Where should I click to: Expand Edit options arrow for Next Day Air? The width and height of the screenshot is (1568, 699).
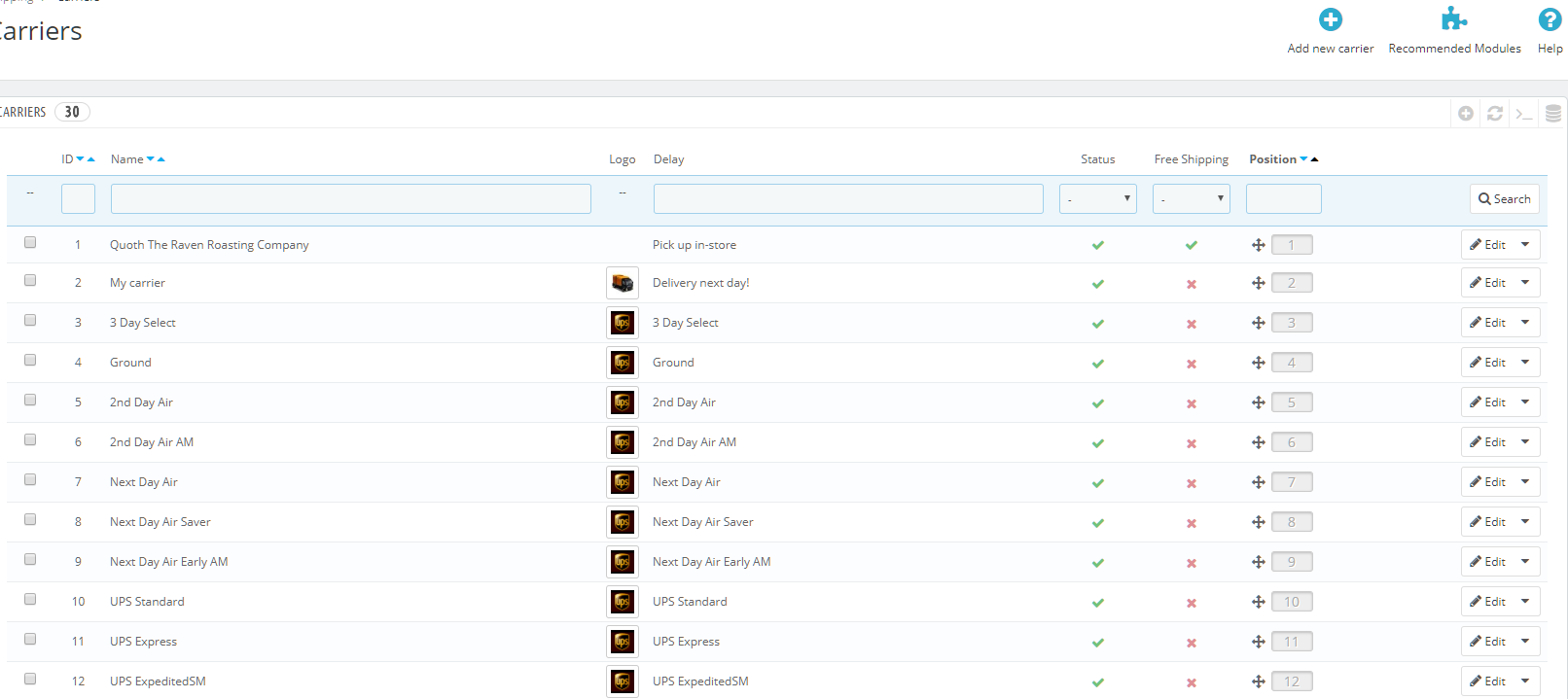tap(1525, 482)
